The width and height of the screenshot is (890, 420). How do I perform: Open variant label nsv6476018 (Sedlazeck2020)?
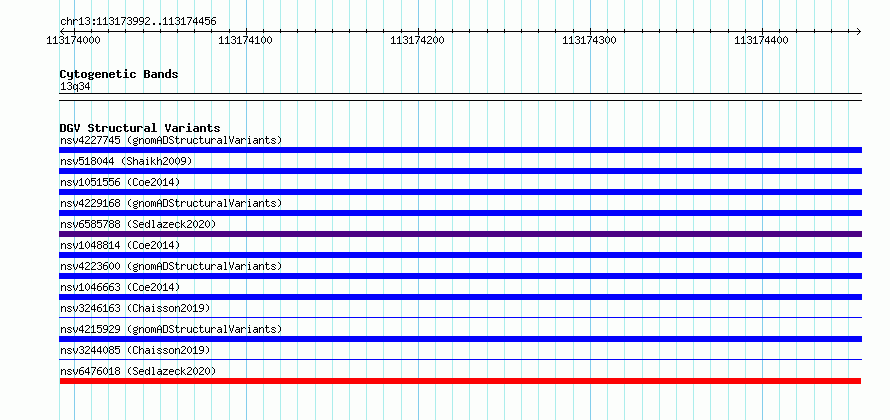(138, 371)
